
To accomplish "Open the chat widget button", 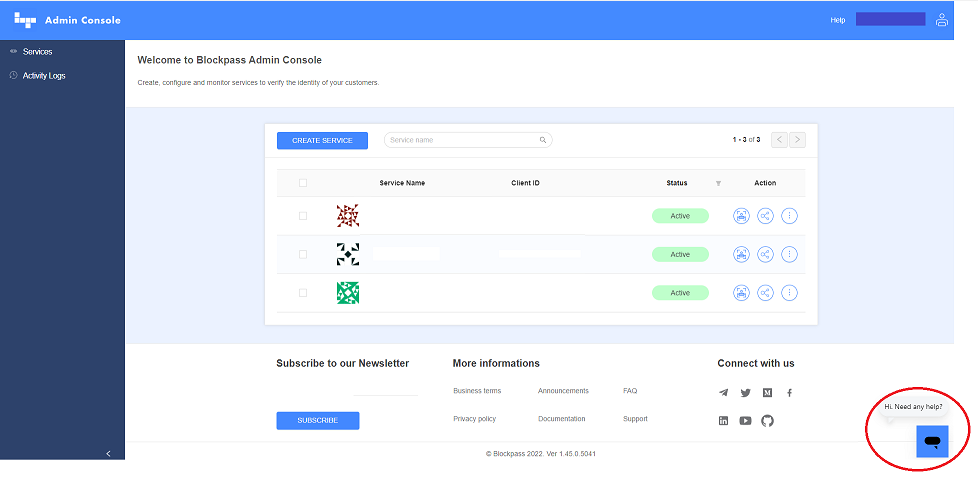I will coord(932,441).
